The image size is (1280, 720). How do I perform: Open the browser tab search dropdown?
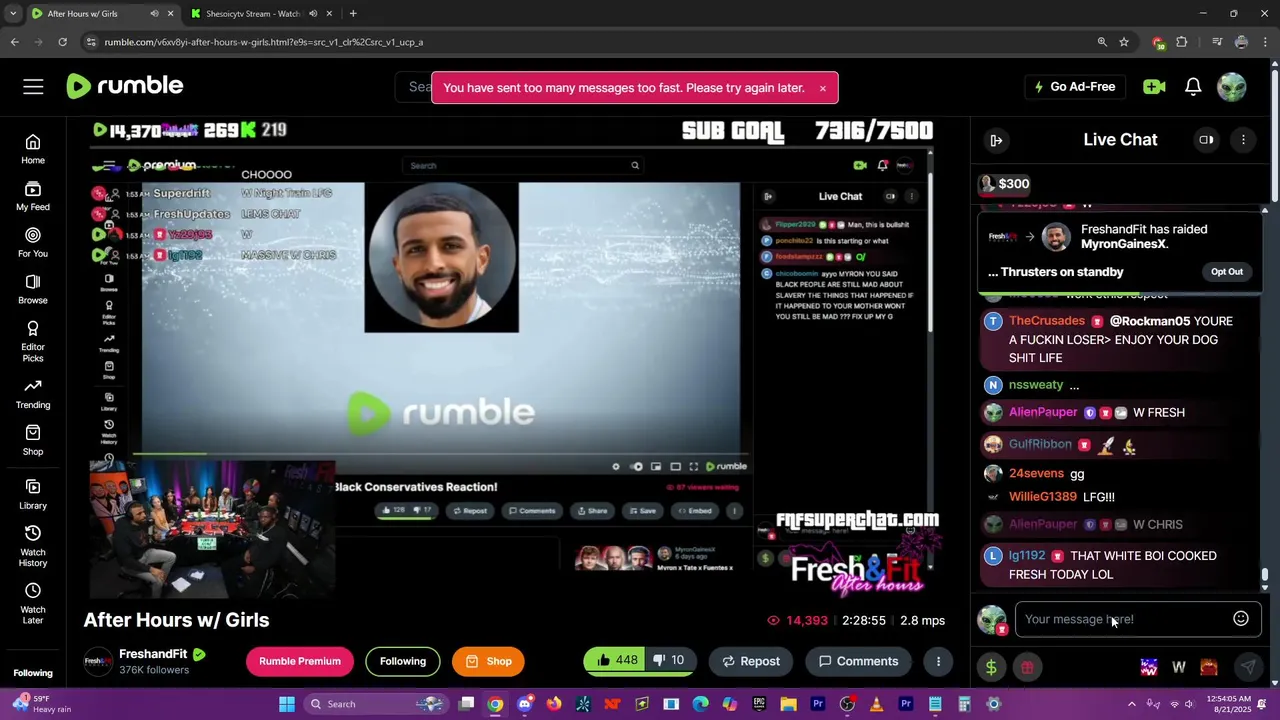coord(12,14)
